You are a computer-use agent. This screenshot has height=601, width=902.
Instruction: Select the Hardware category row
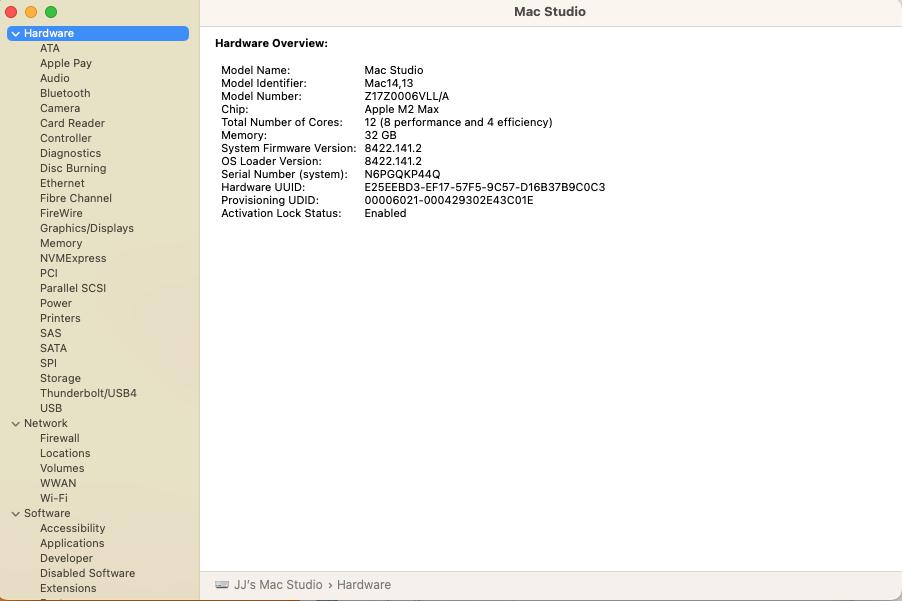(98, 33)
